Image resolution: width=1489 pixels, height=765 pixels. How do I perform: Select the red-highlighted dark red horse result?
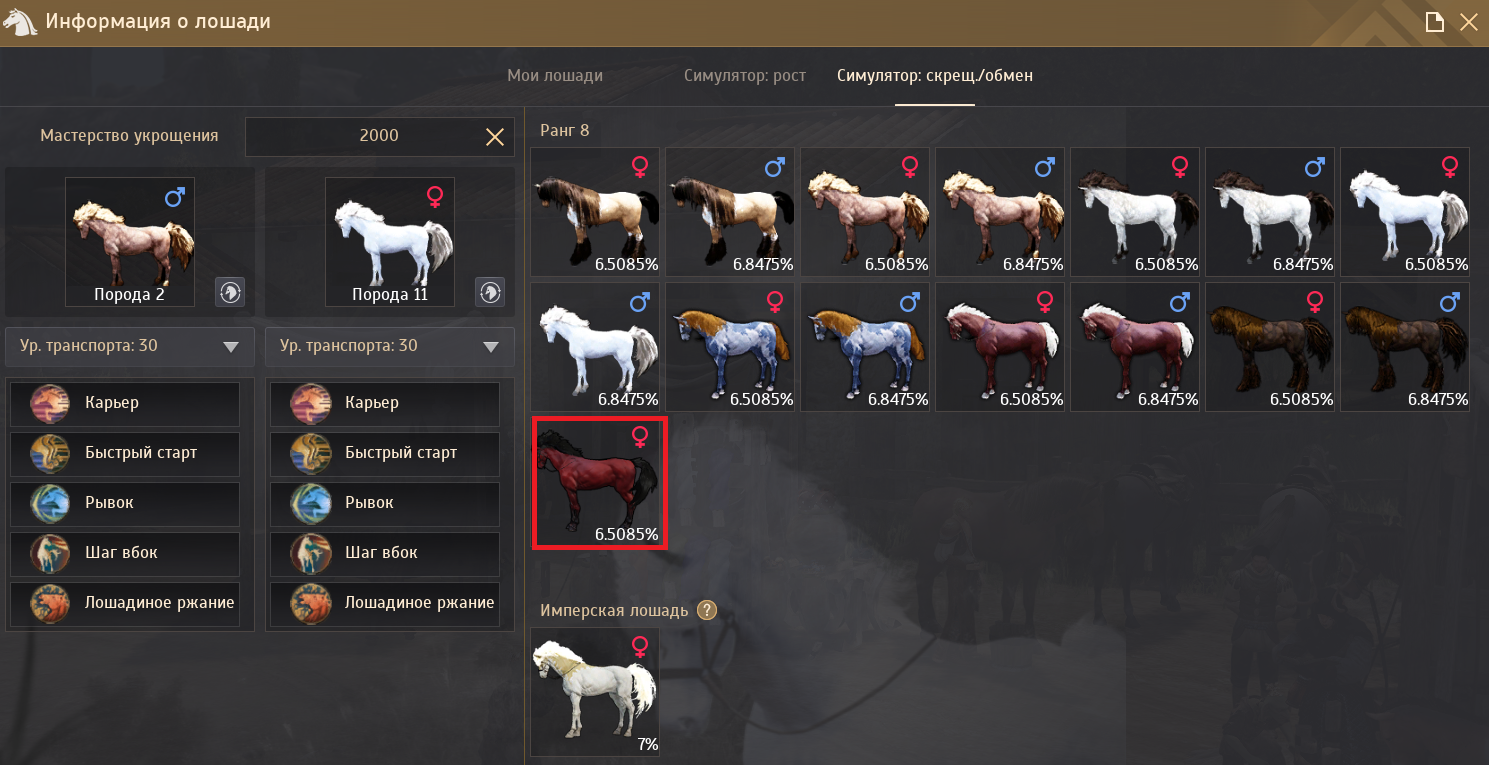point(599,483)
